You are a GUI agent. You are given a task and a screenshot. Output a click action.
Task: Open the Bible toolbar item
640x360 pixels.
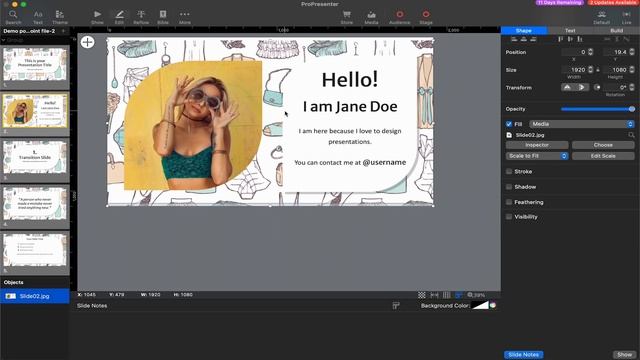point(163,17)
